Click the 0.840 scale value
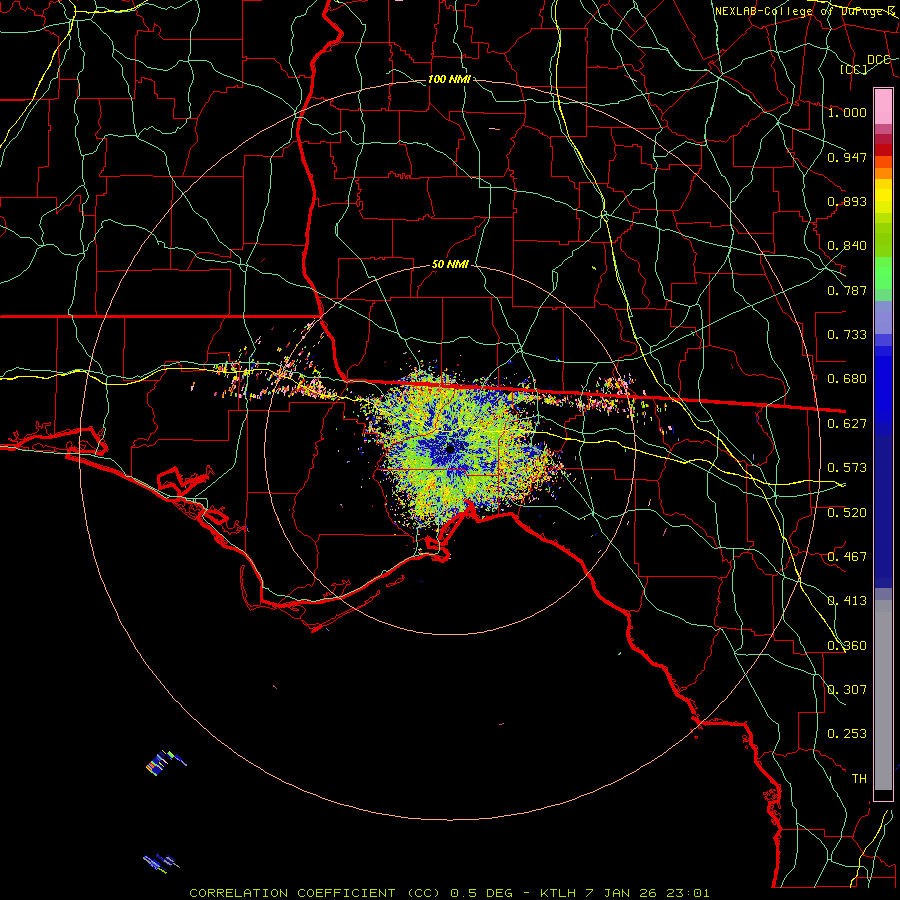 click(x=847, y=246)
